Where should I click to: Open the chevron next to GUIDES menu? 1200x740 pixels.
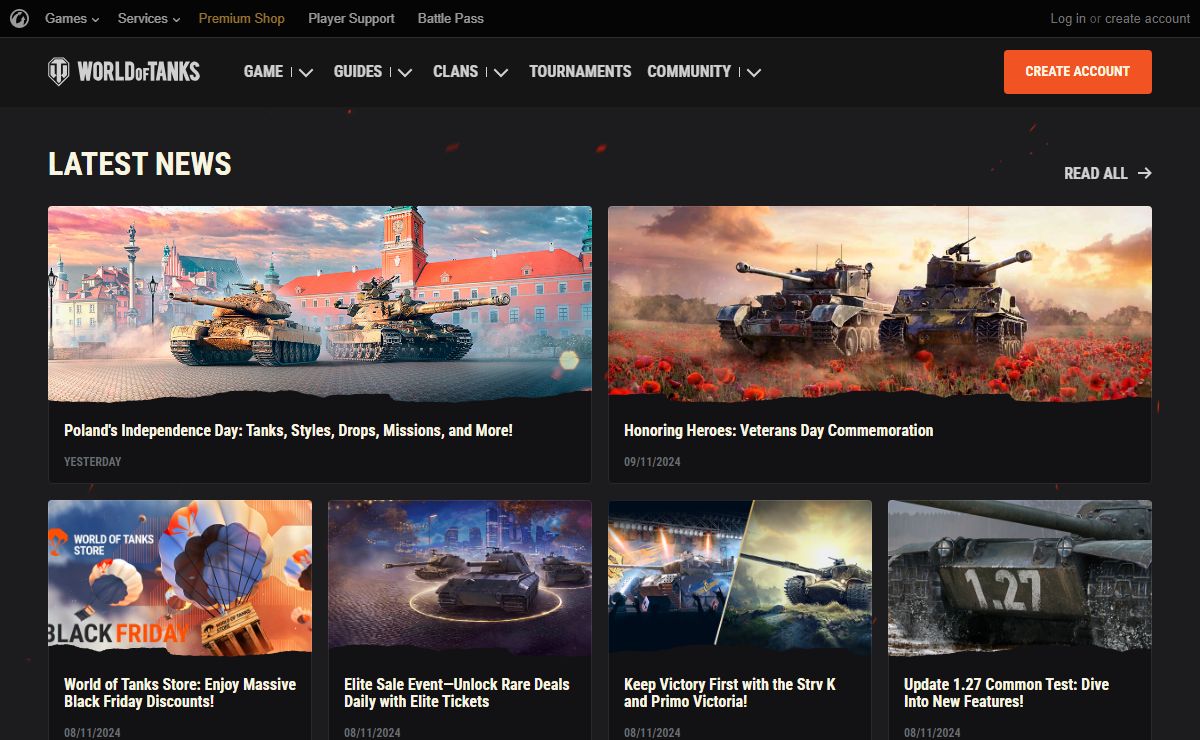404,72
